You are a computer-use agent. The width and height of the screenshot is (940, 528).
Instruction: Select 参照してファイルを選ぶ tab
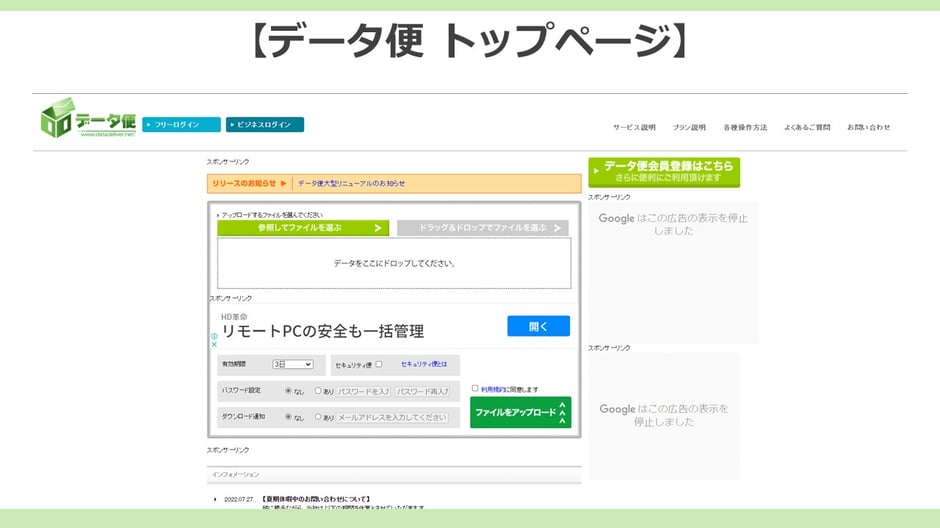303,228
